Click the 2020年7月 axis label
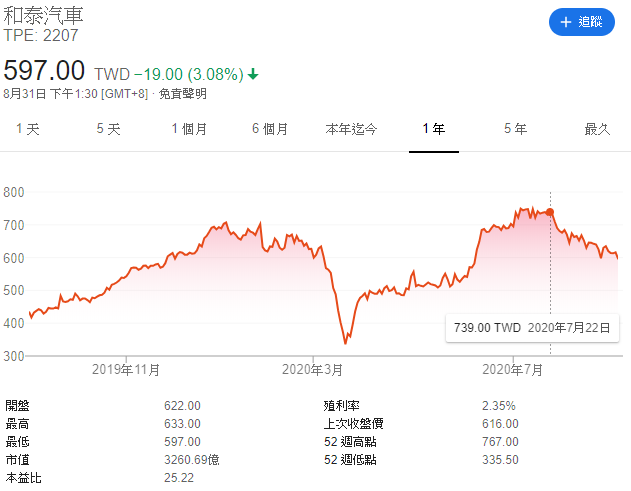631x491 pixels. (x=513, y=369)
